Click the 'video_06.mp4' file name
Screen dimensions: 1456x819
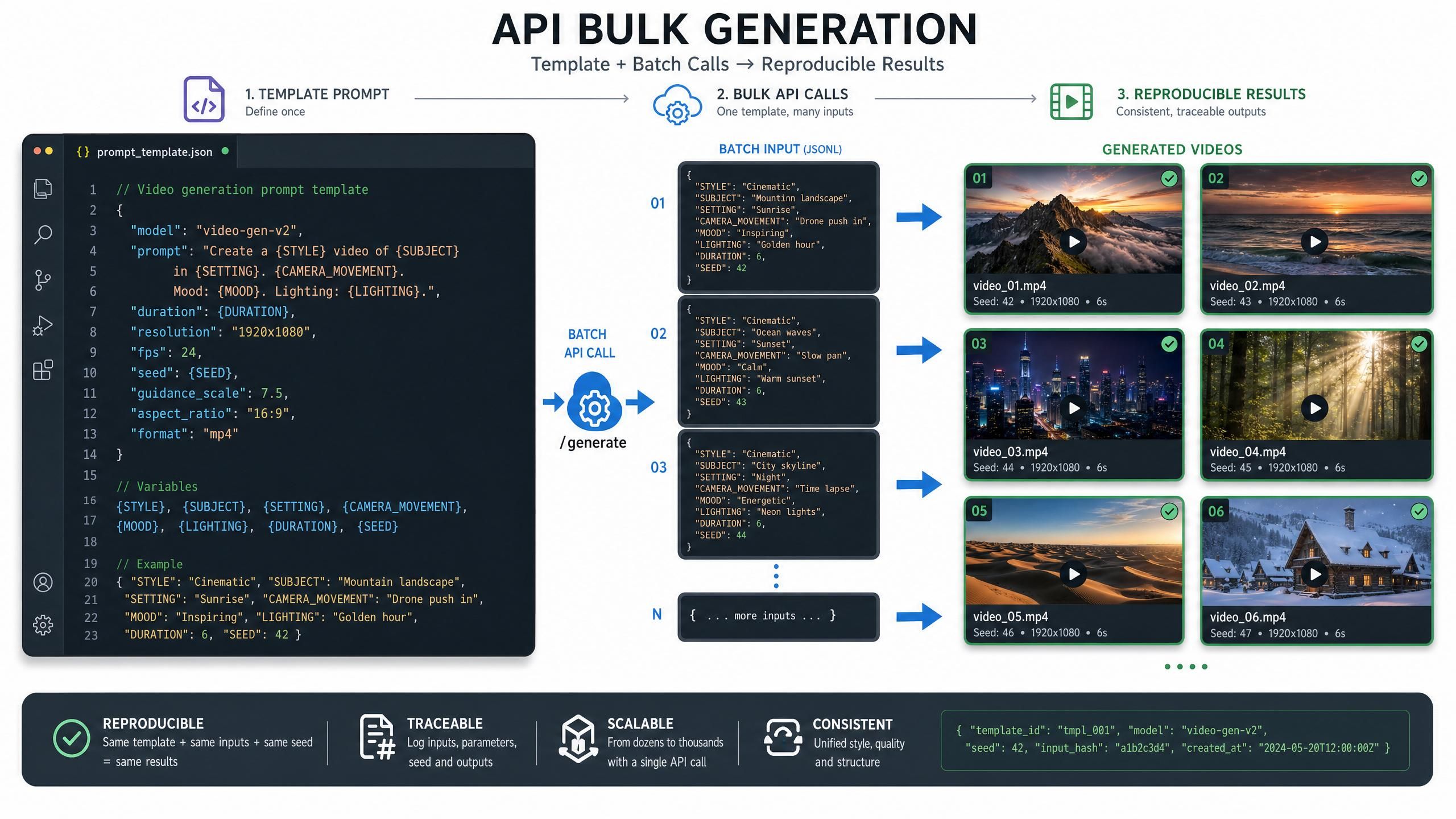(1247, 618)
